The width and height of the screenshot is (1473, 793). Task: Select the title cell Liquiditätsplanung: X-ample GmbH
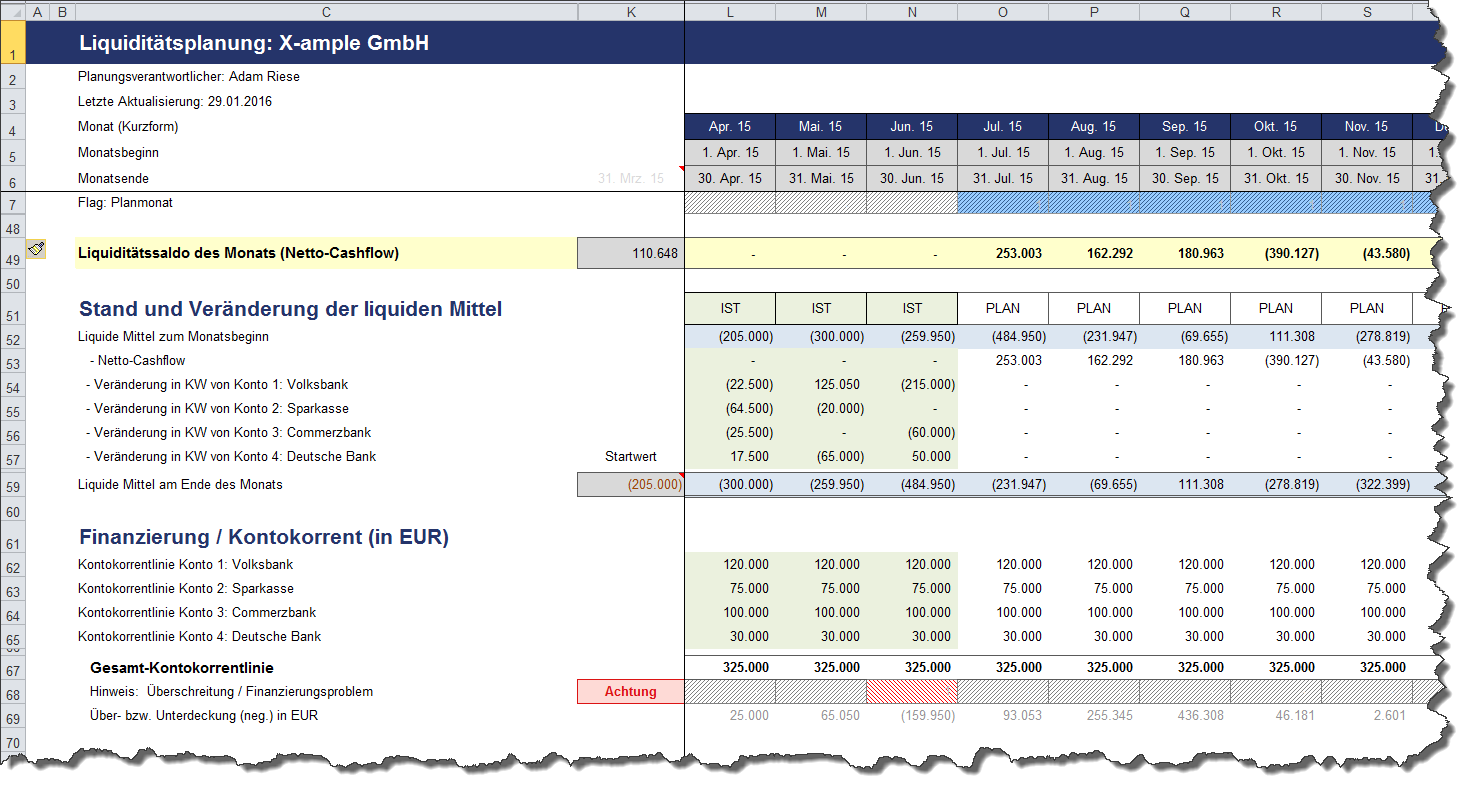pyautogui.click(x=254, y=44)
